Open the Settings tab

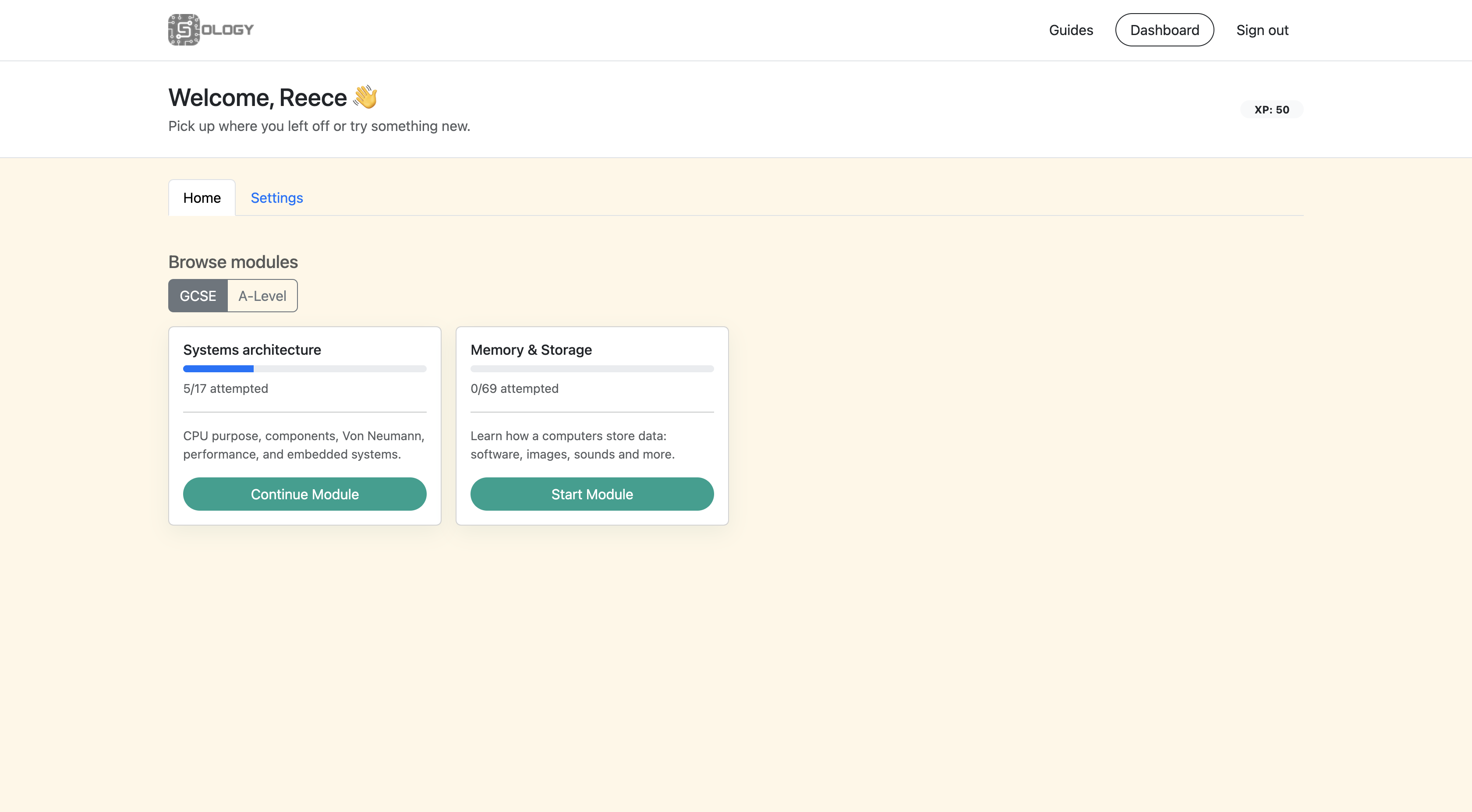276,198
